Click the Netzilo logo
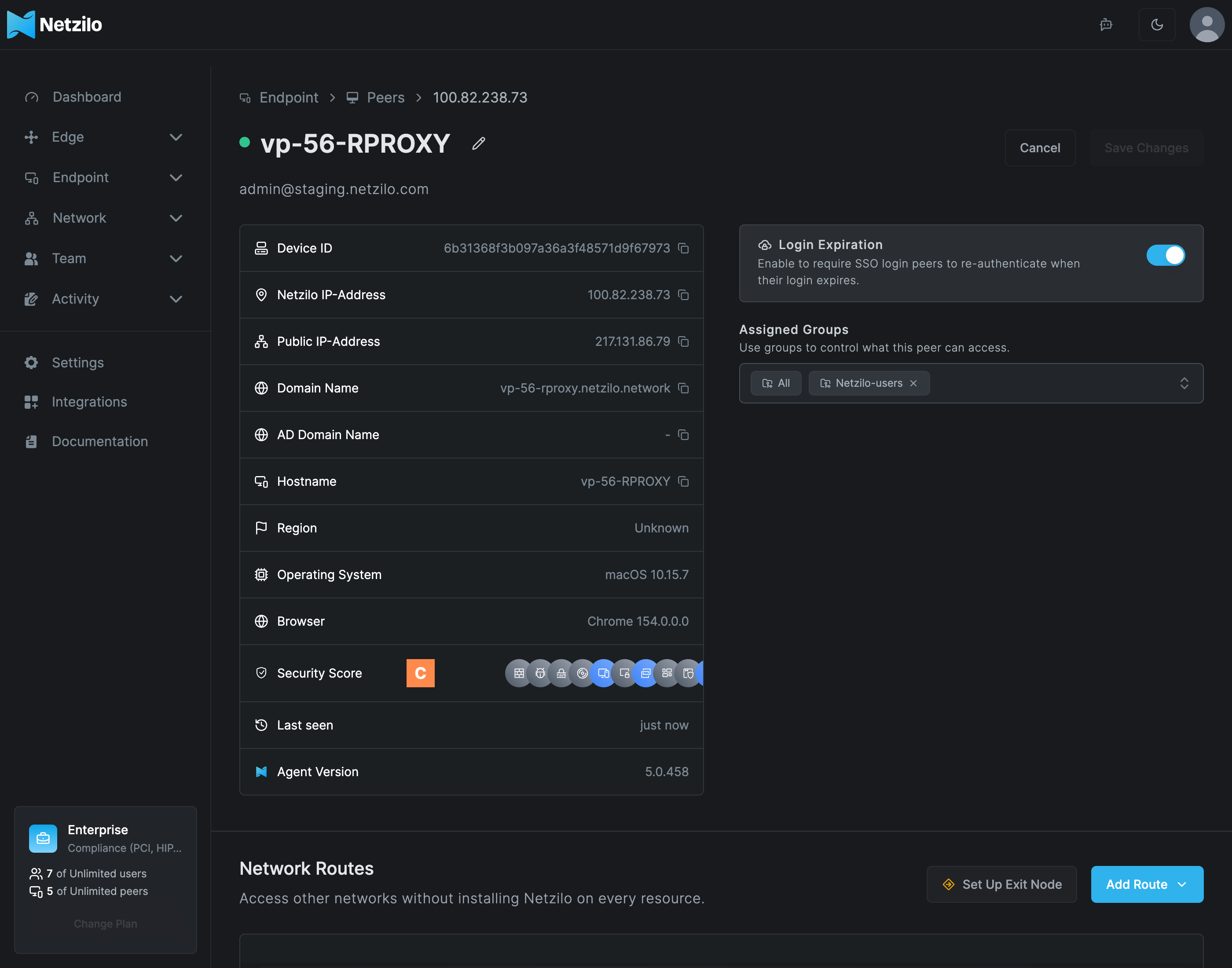 click(55, 24)
